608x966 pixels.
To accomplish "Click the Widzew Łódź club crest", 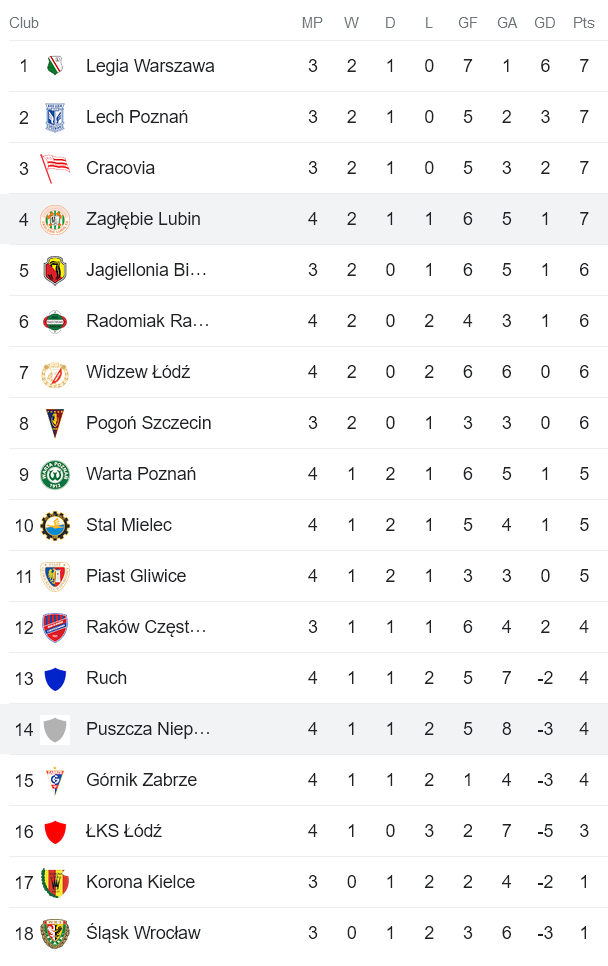I will tap(55, 372).
